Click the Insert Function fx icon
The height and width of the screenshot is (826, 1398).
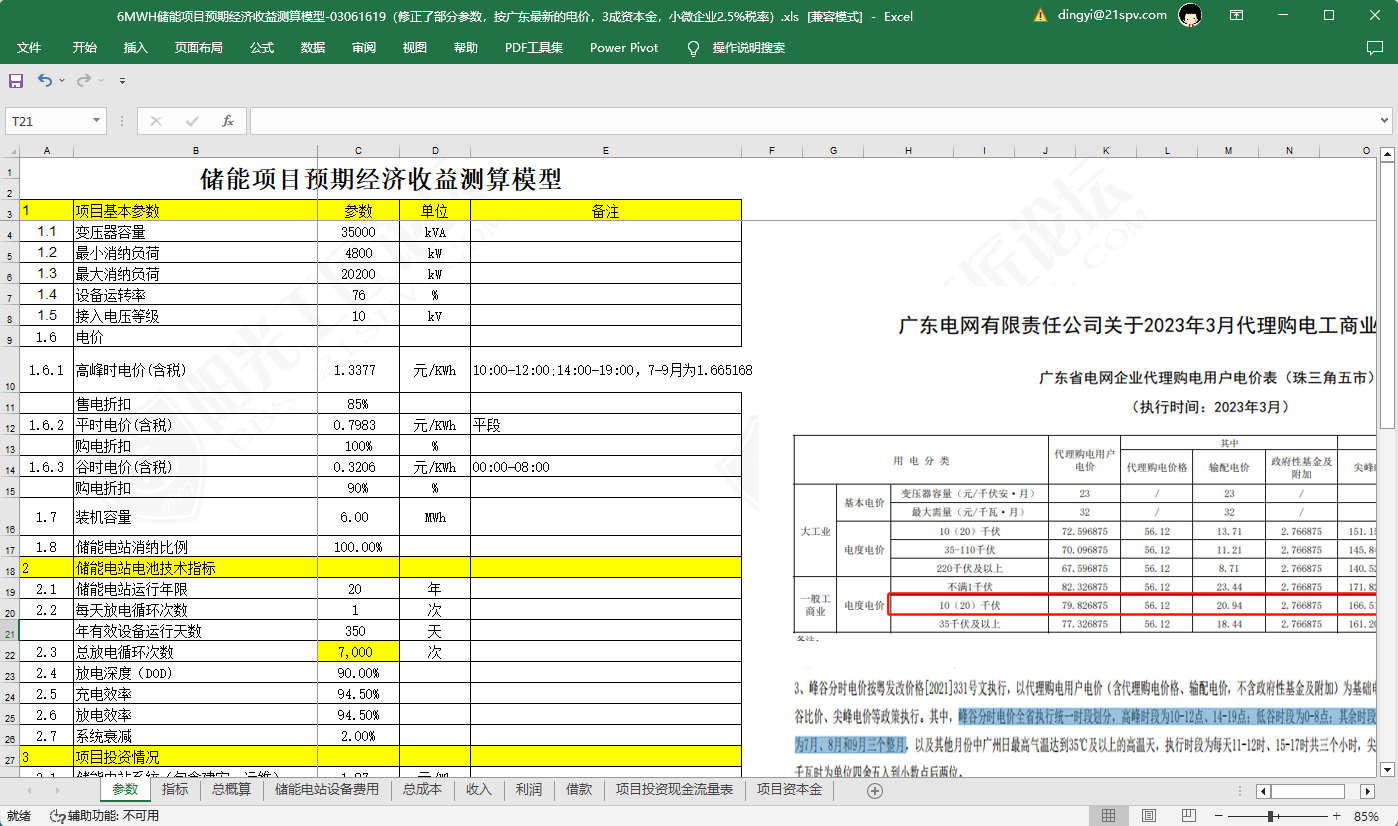point(228,121)
